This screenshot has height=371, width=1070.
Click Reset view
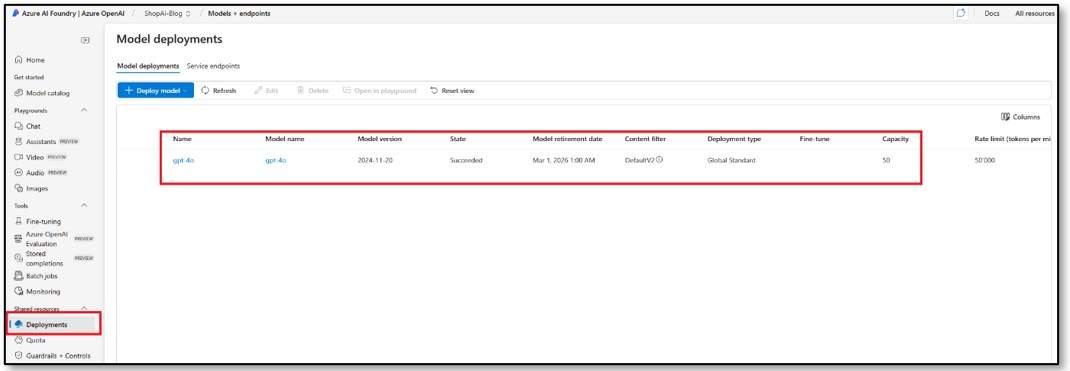tap(452, 91)
